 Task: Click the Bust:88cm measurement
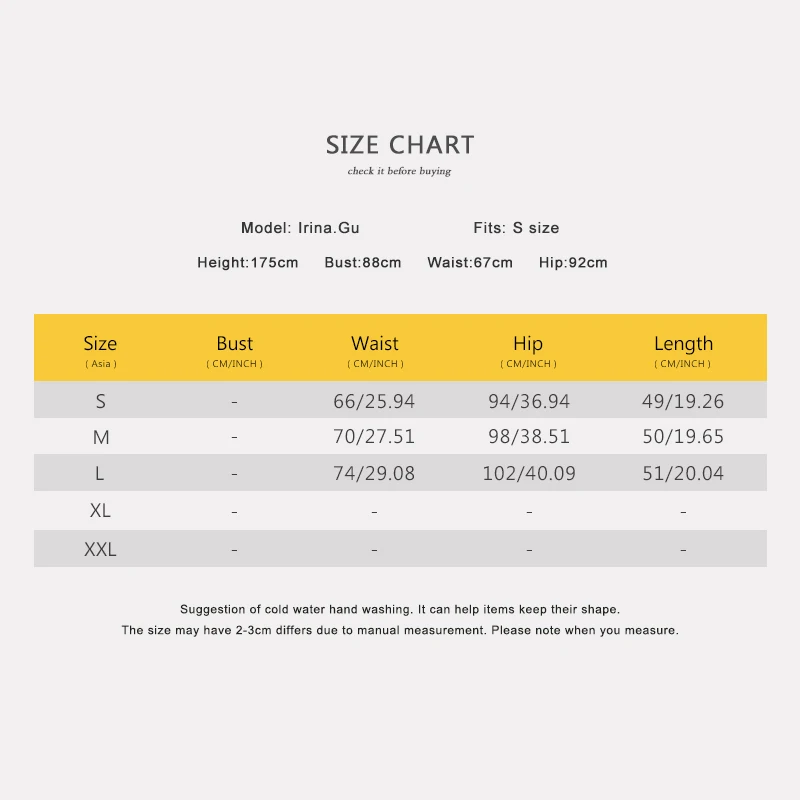click(363, 262)
